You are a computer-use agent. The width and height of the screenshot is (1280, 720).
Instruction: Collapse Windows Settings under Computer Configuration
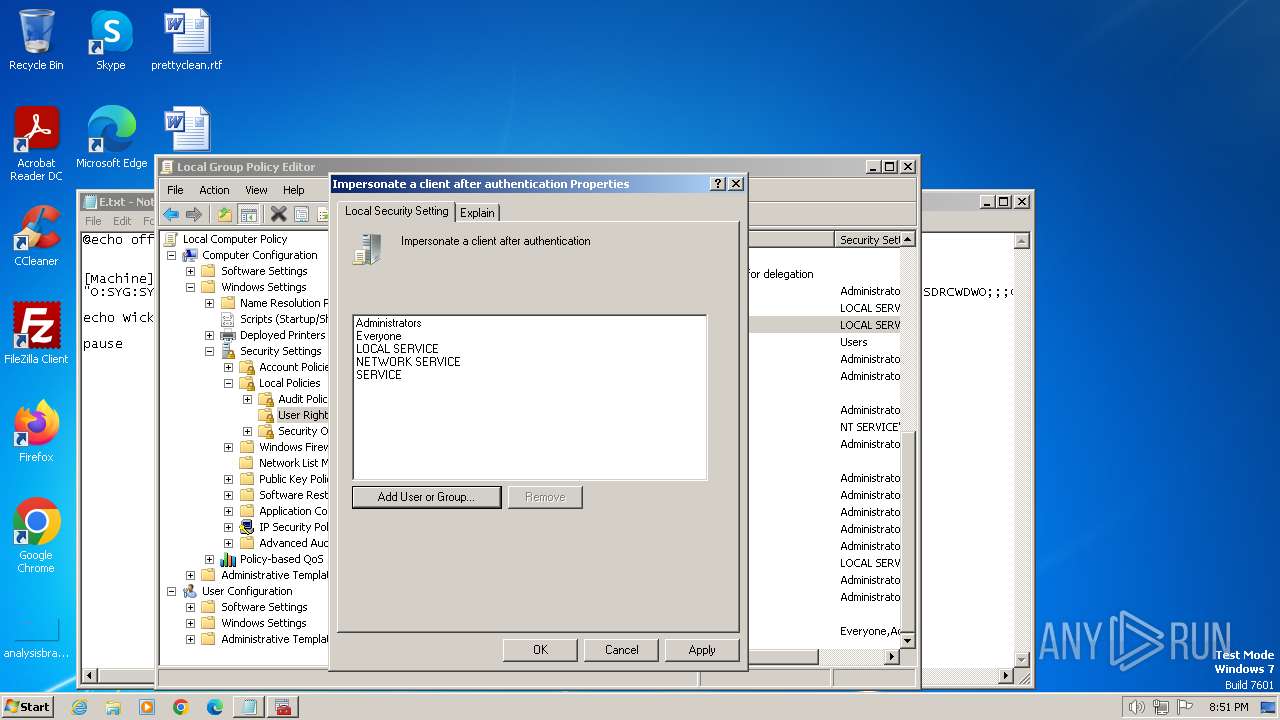(x=190, y=287)
